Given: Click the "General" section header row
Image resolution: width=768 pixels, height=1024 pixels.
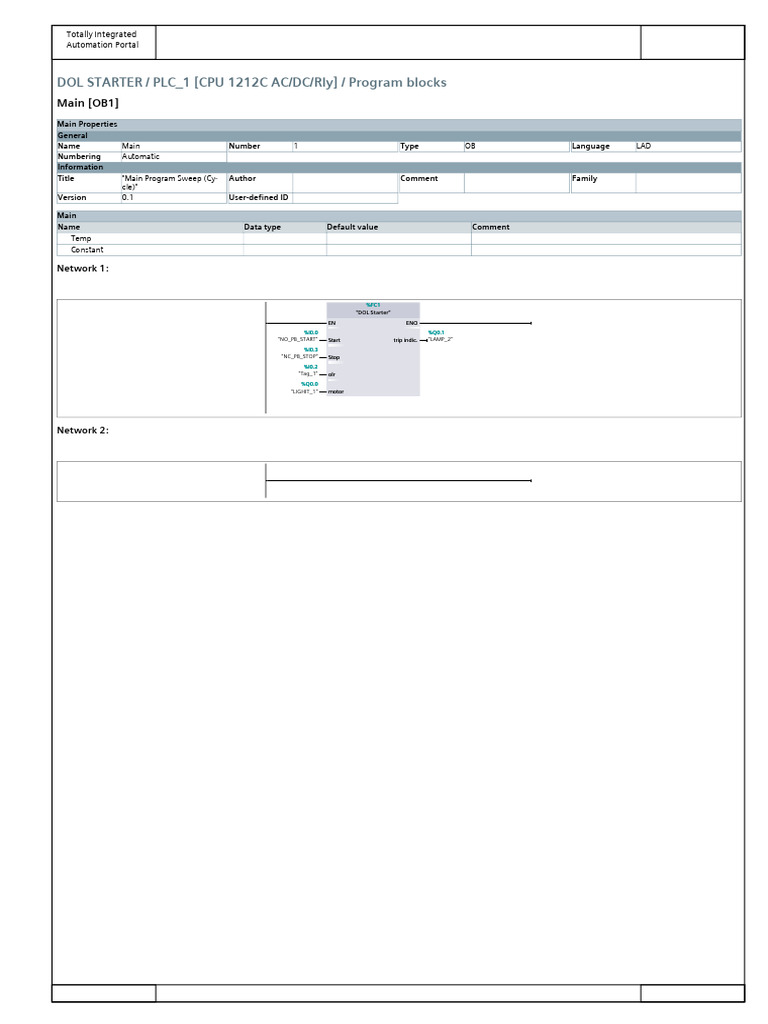Looking at the screenshot, I should pyautogui.click(x=399, y=135).
